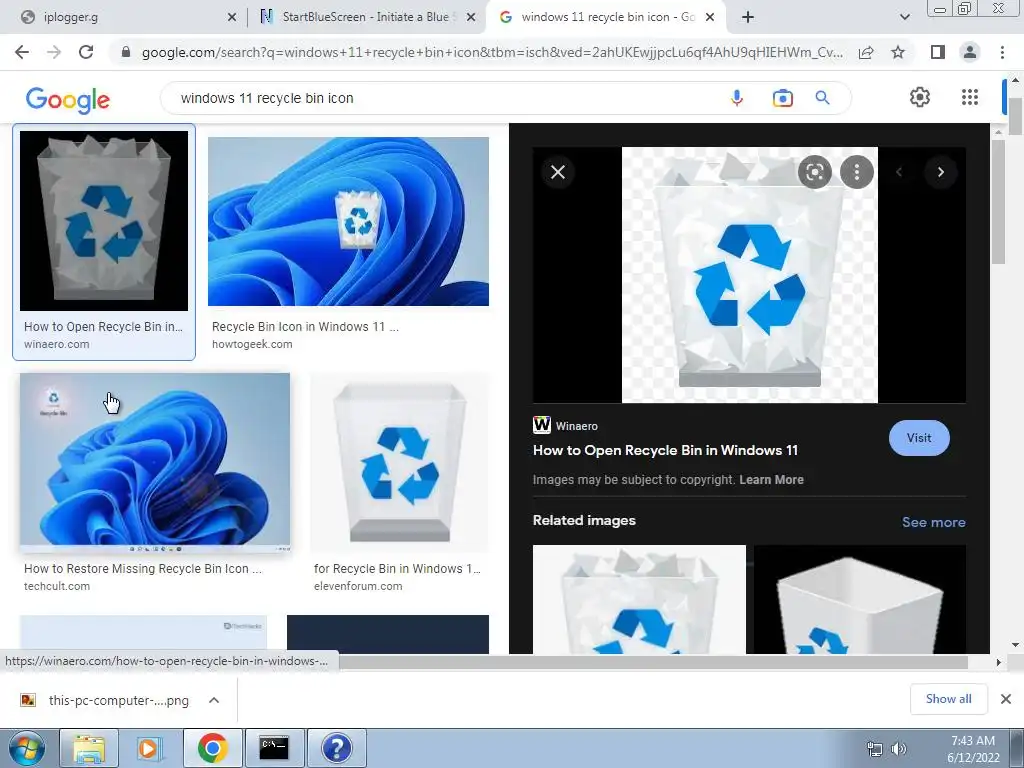Open Command Prompt taskbar icon
1024x768 pixels.
click(274, 748)
